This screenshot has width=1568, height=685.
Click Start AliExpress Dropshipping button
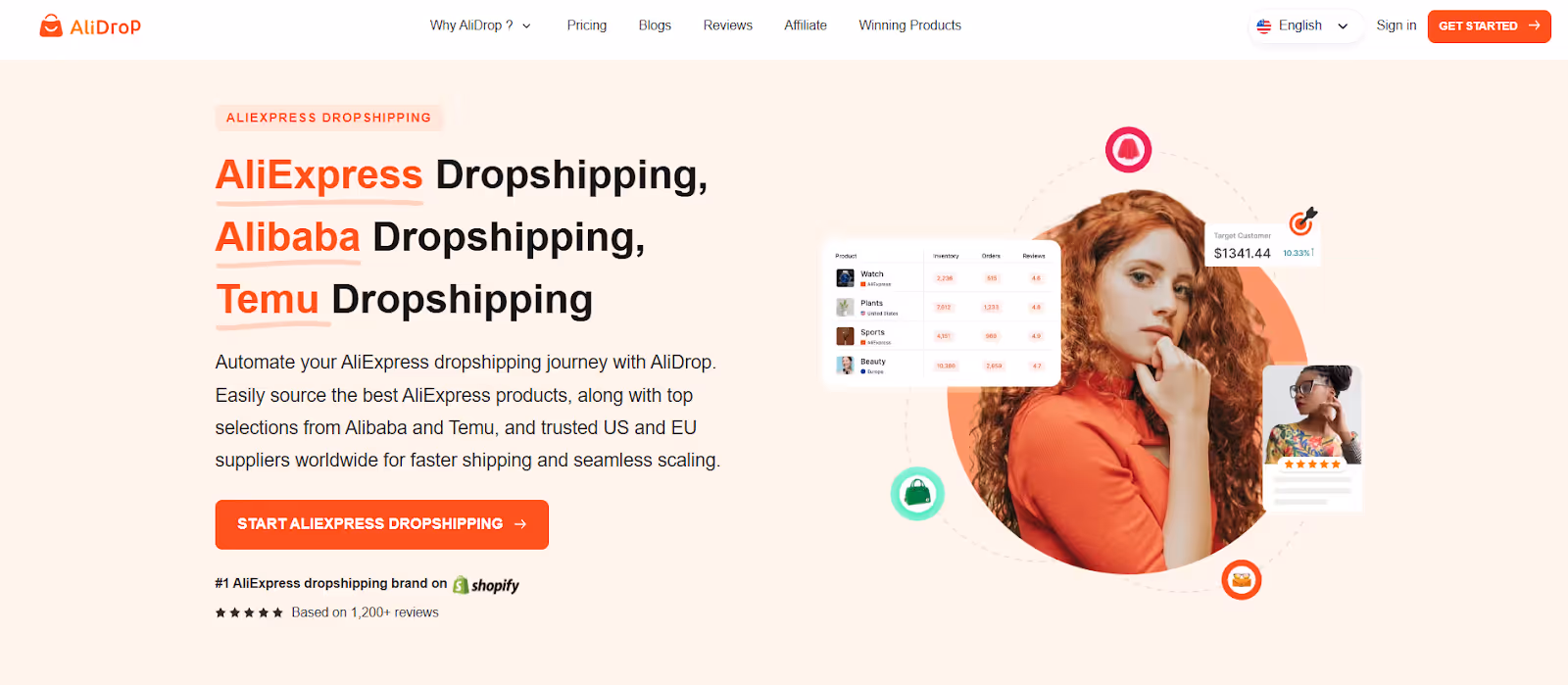click(x=382, y=524)
